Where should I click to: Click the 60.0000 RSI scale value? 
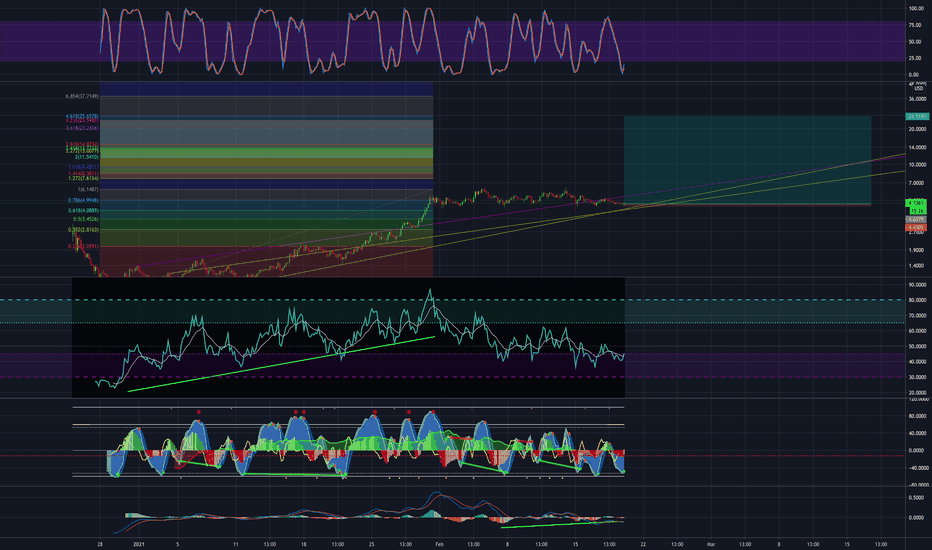917,331
